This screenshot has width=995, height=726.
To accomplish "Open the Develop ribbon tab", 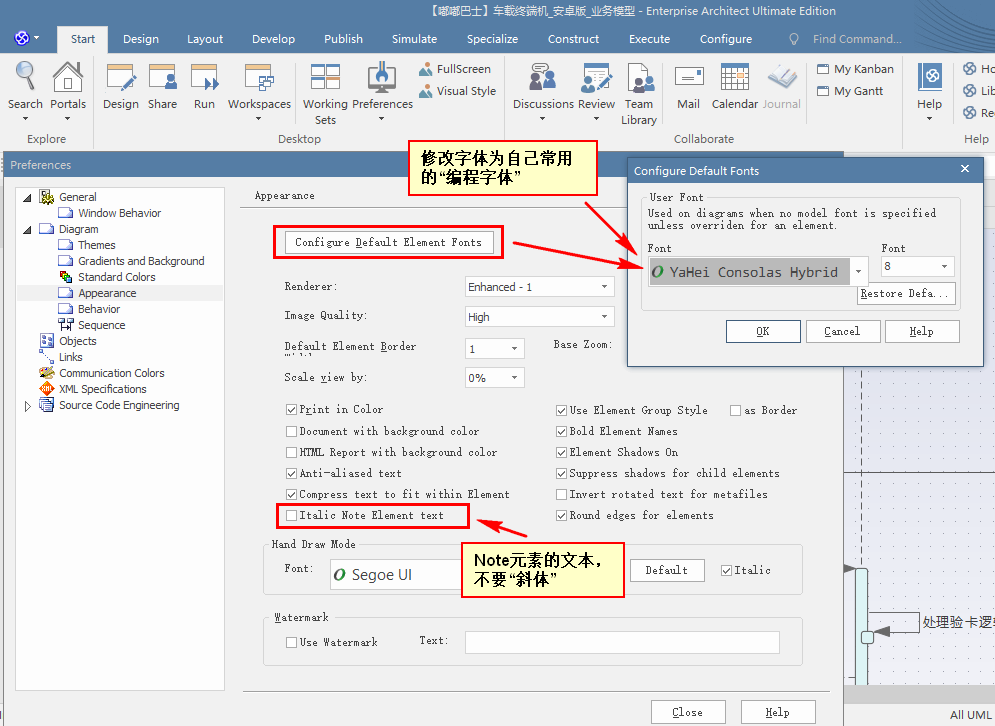I will tap(273, 39).
